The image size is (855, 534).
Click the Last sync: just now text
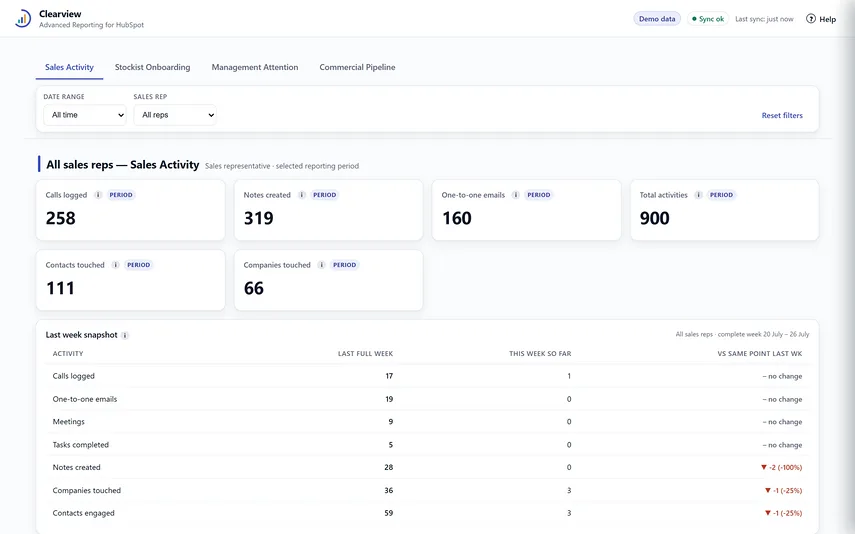(x=764, y=19)
